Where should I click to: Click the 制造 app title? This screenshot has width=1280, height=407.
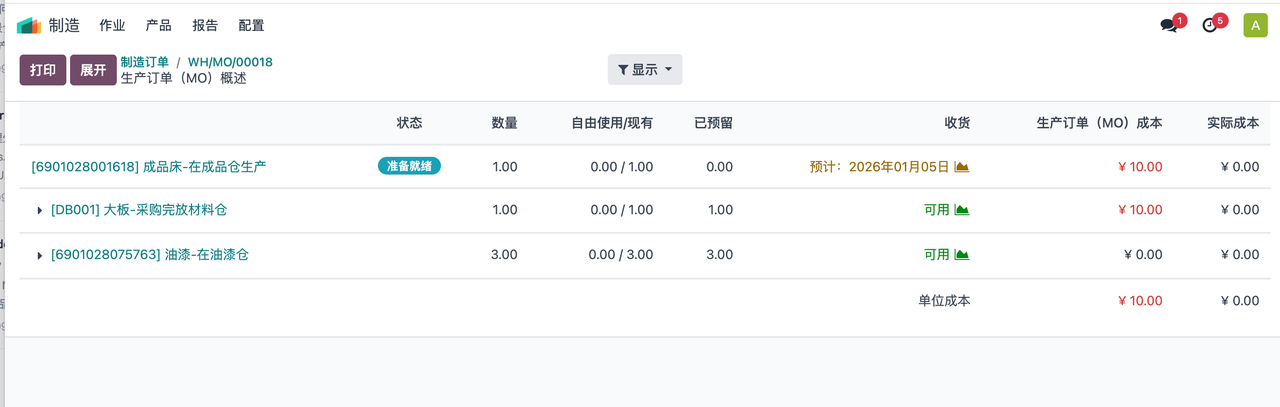(64, 25)
